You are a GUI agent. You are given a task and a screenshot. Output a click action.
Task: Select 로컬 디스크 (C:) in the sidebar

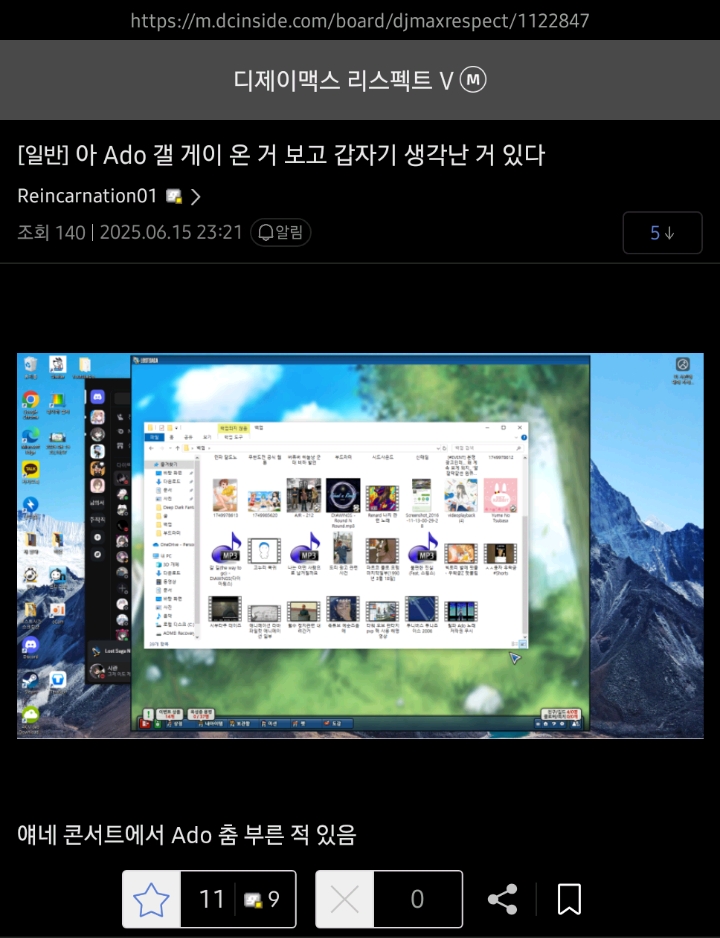click(x=175, y=625)
